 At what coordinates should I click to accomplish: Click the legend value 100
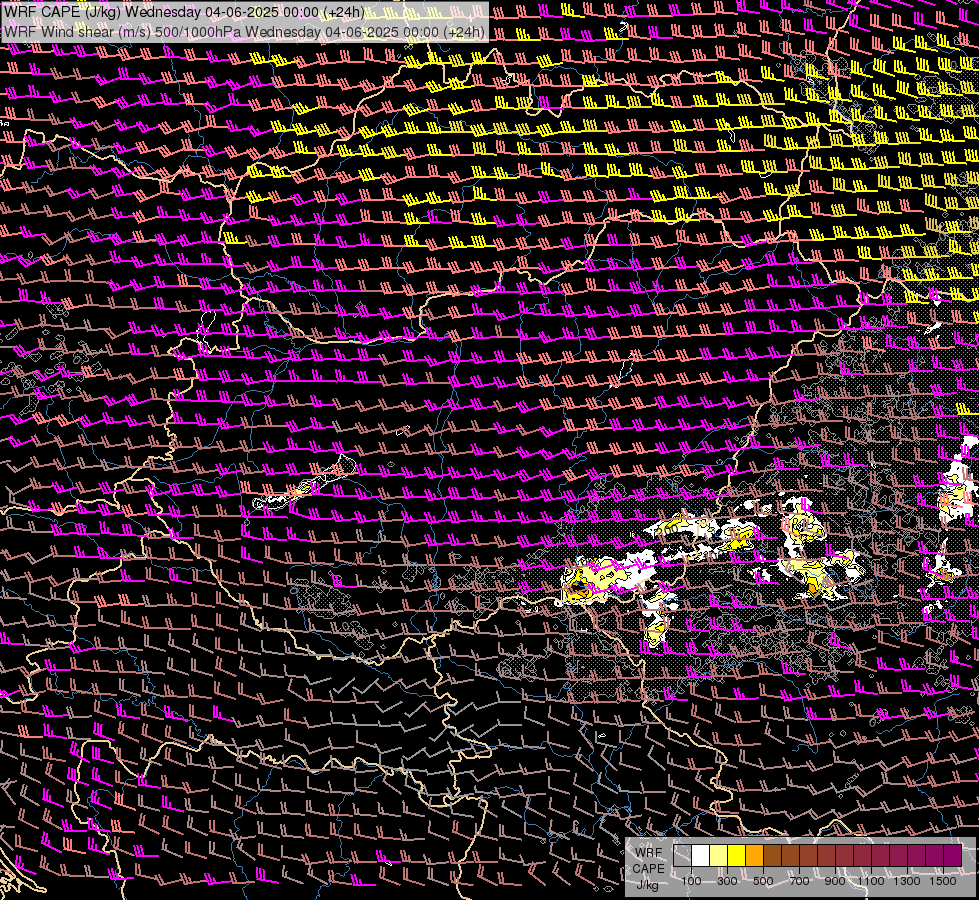[691, 881]
